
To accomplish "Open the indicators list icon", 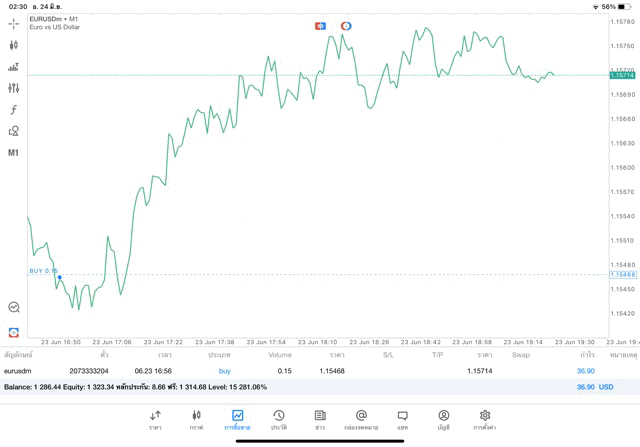I will [14, 67].
